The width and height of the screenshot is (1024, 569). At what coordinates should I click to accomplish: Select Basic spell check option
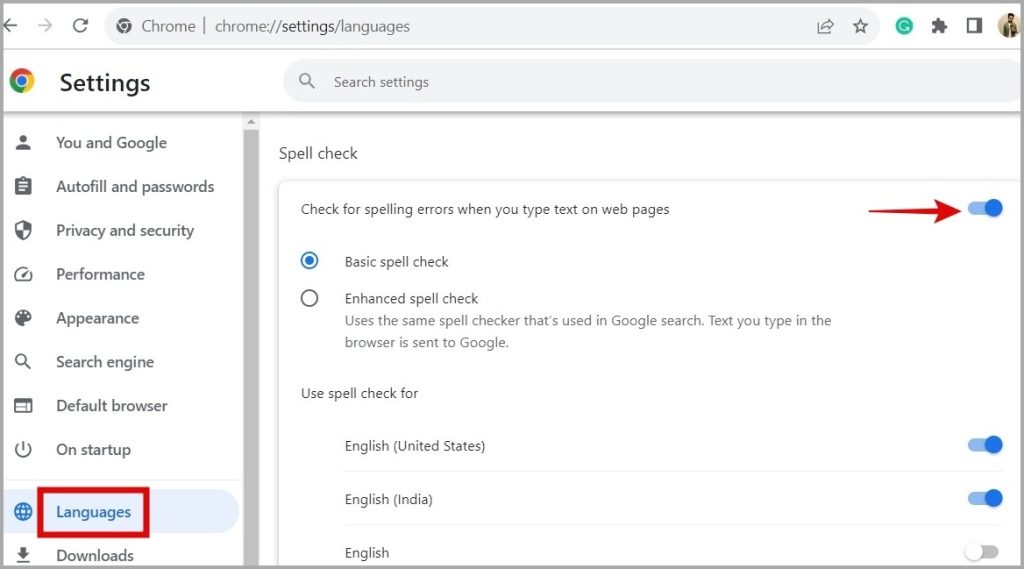click(310, 261)
